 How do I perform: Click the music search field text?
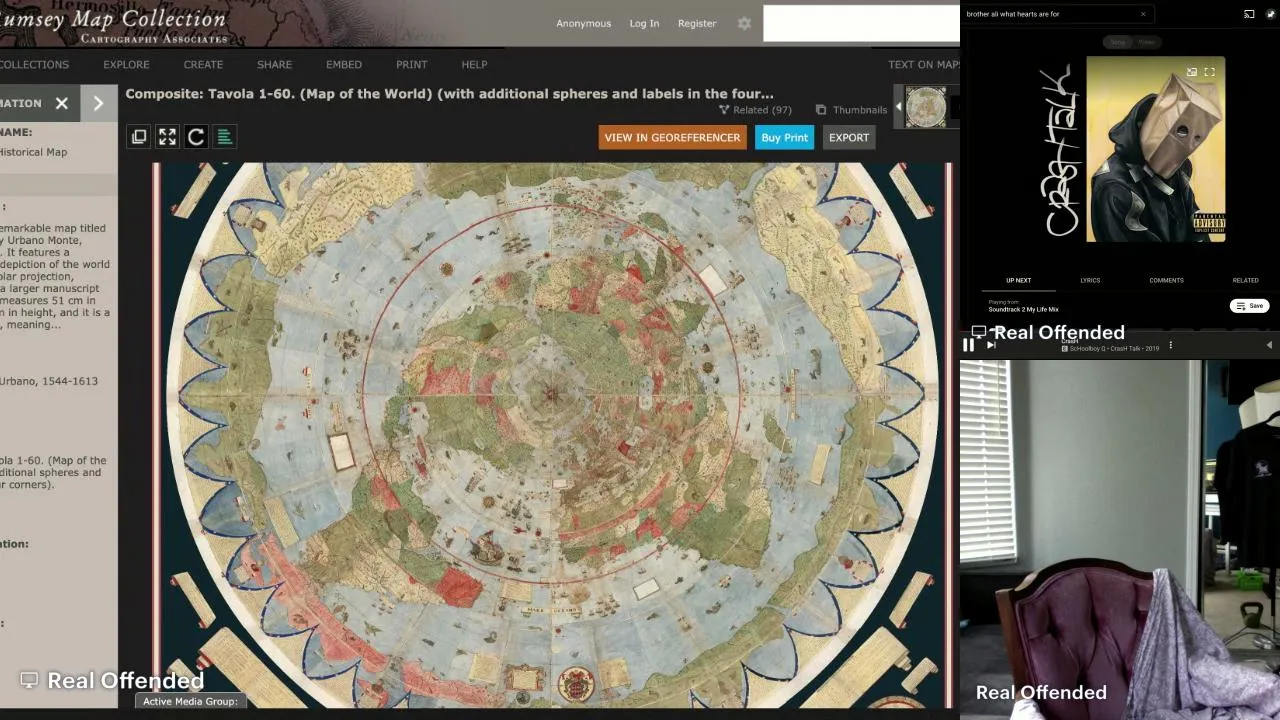[1013, 14]
